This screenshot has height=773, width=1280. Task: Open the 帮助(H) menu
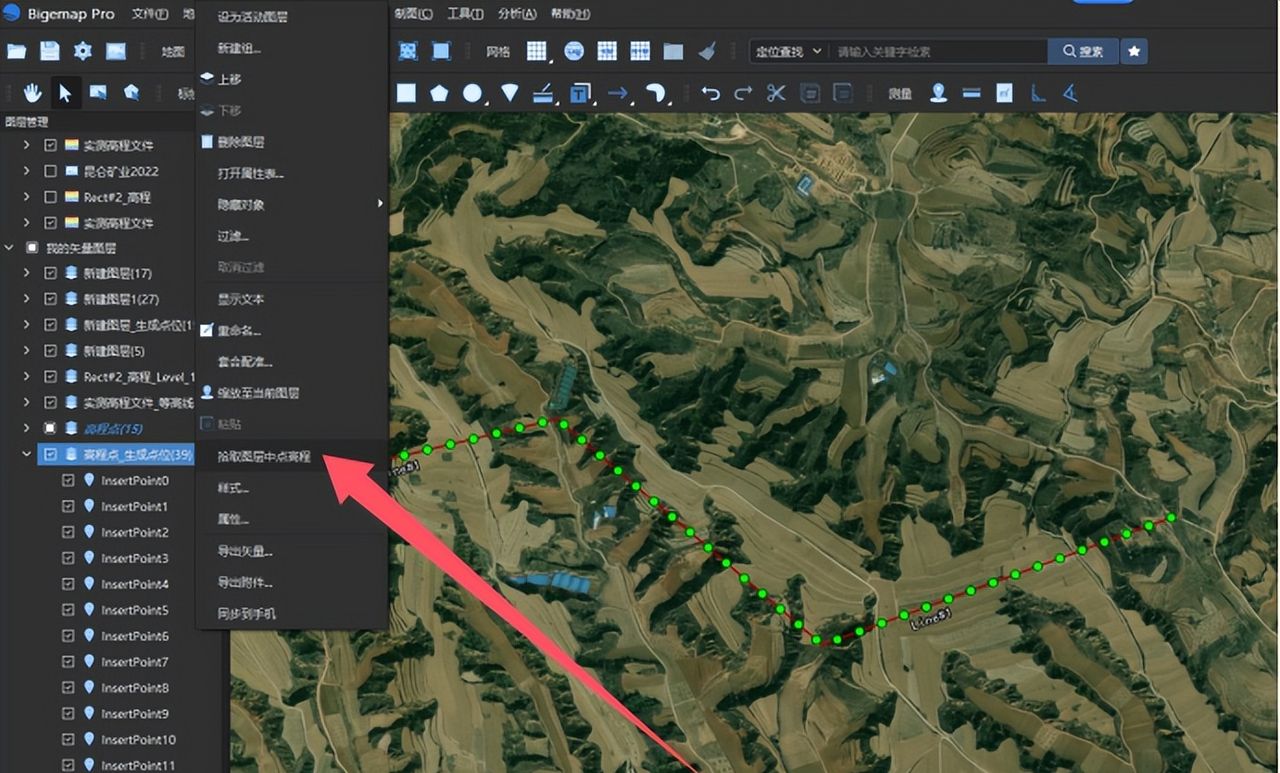point(569,14)
